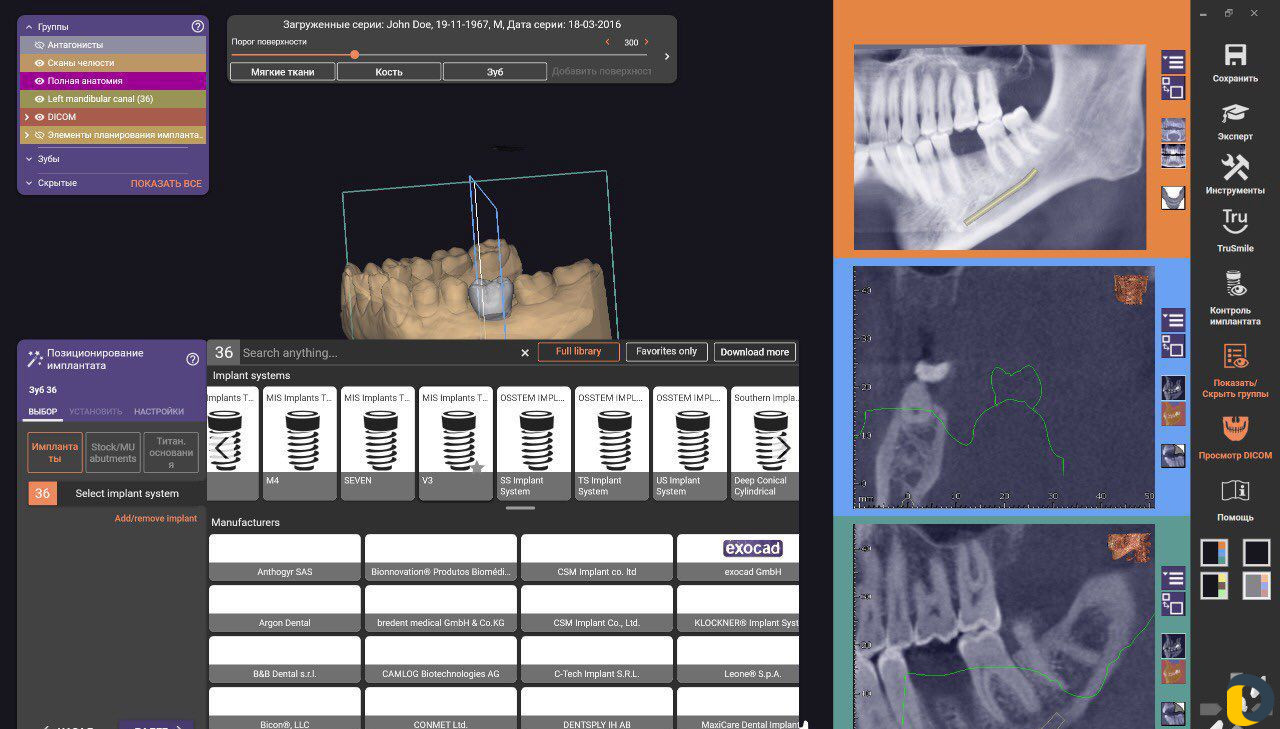Choose the Anthogyr SAS manufacturer

click(x=285, y=558)
